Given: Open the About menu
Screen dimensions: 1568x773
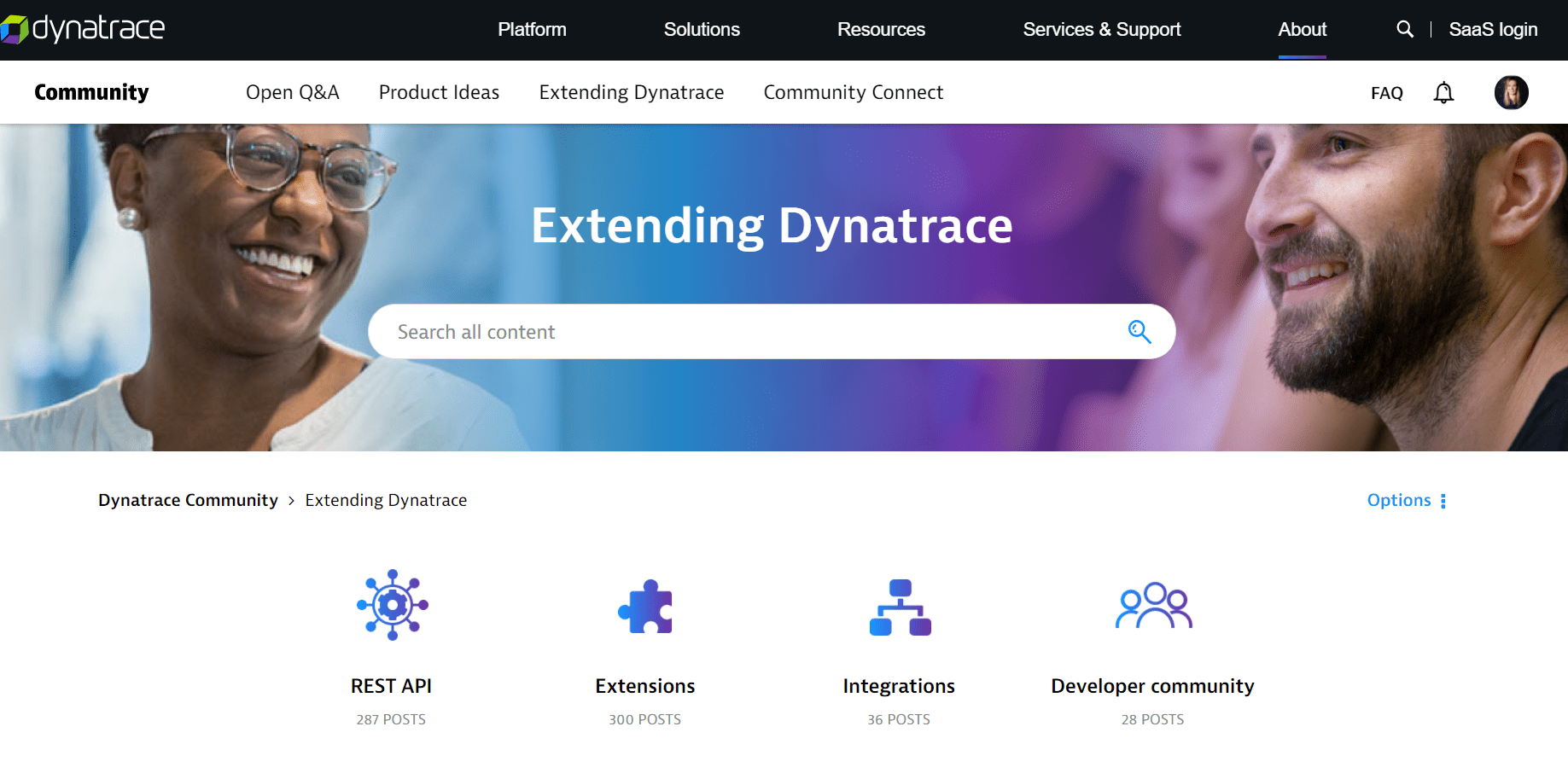Looking at the screenshot, I should 1302,29.
